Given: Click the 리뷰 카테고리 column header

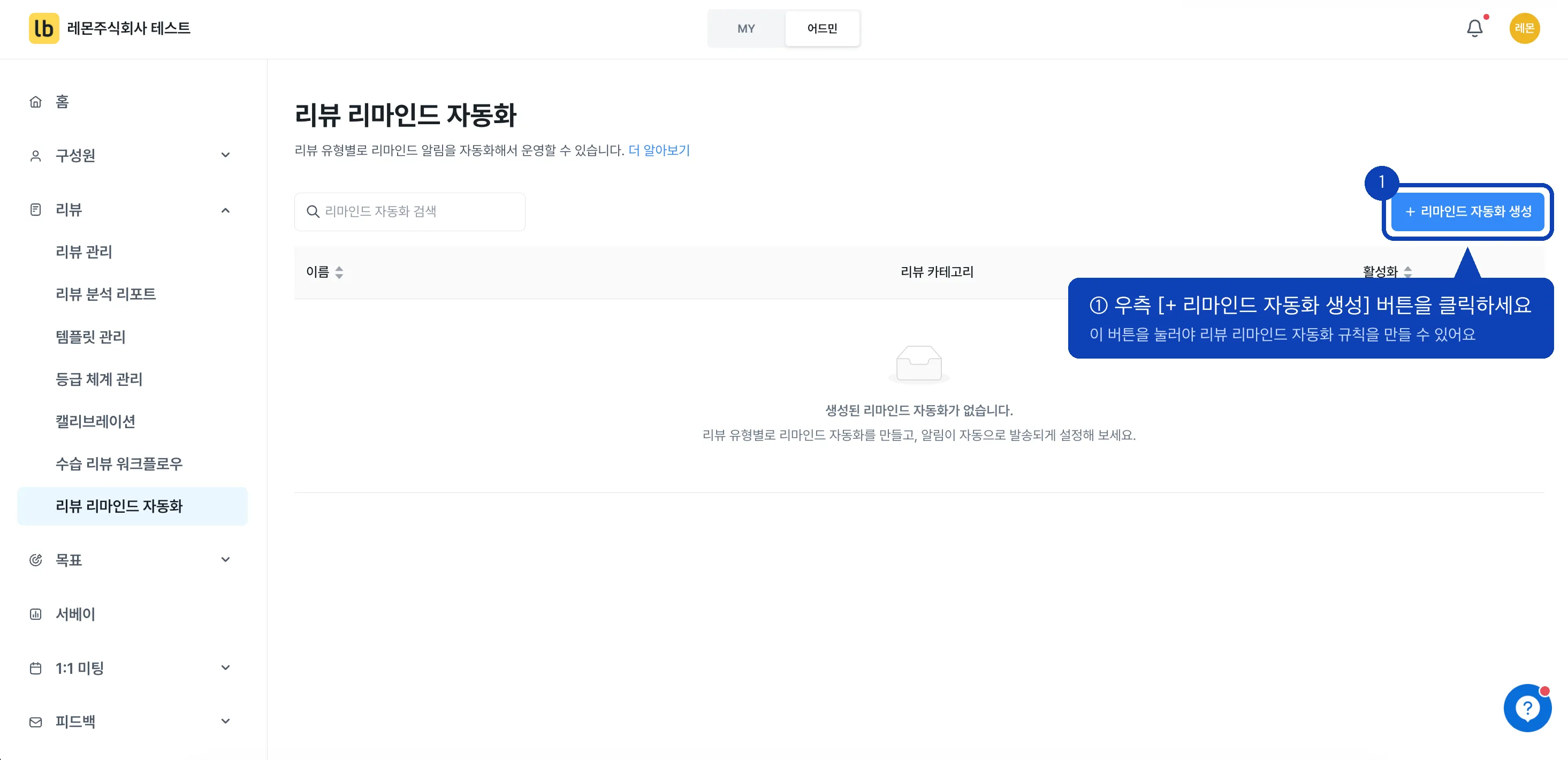Looking at the screenshot, I should tap(937, 272).
